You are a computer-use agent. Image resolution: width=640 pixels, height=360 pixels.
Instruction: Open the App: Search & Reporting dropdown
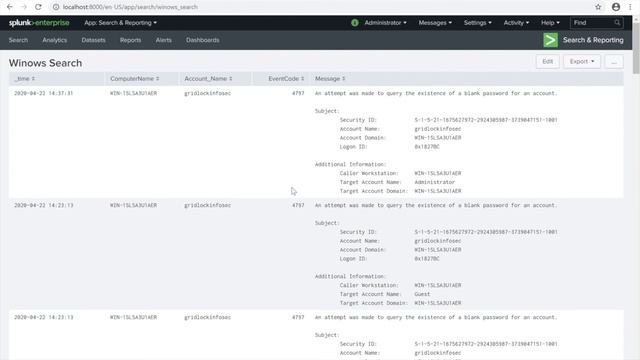[120, 23]
